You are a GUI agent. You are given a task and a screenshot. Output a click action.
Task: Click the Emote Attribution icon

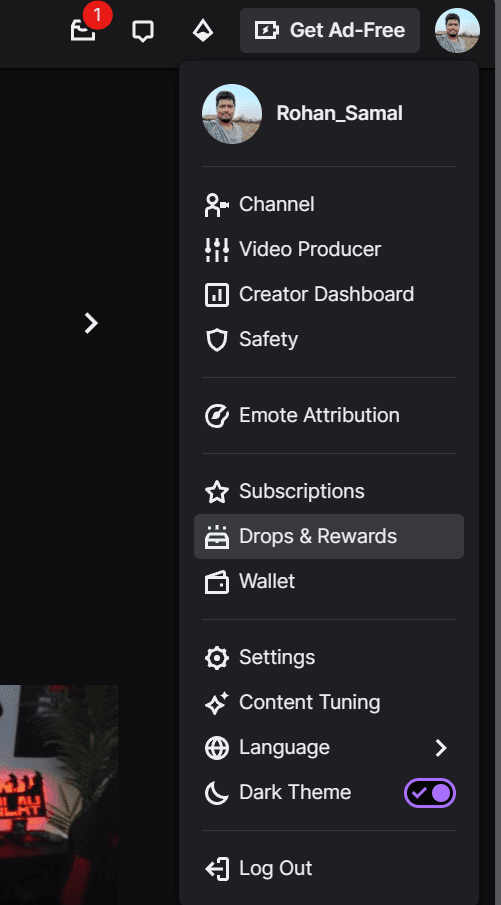coord(217,416)
